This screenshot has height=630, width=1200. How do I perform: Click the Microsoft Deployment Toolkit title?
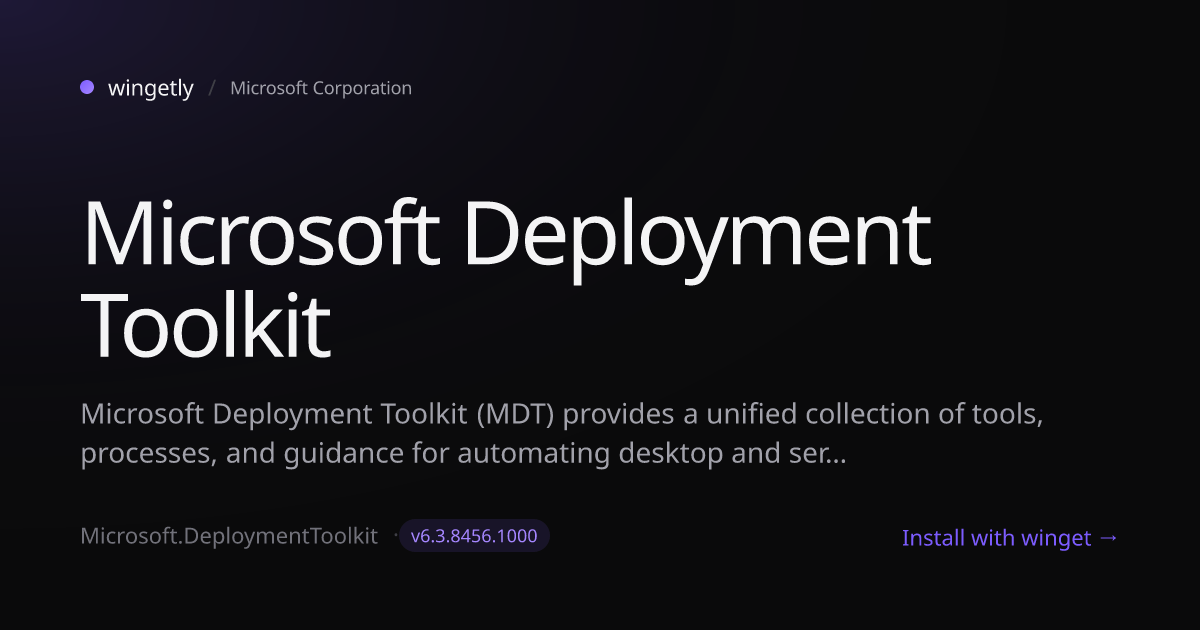pos(506,280)
